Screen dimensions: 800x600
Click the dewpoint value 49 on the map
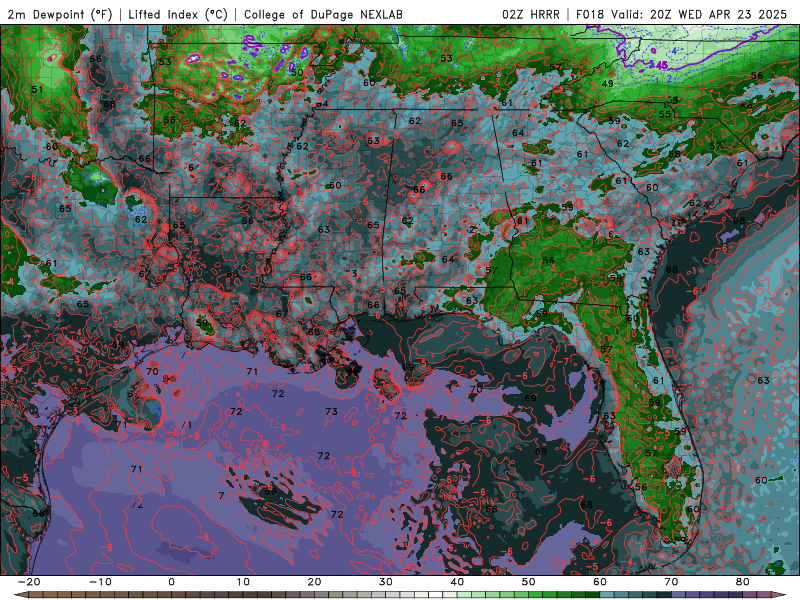click(x=607, y=84)
